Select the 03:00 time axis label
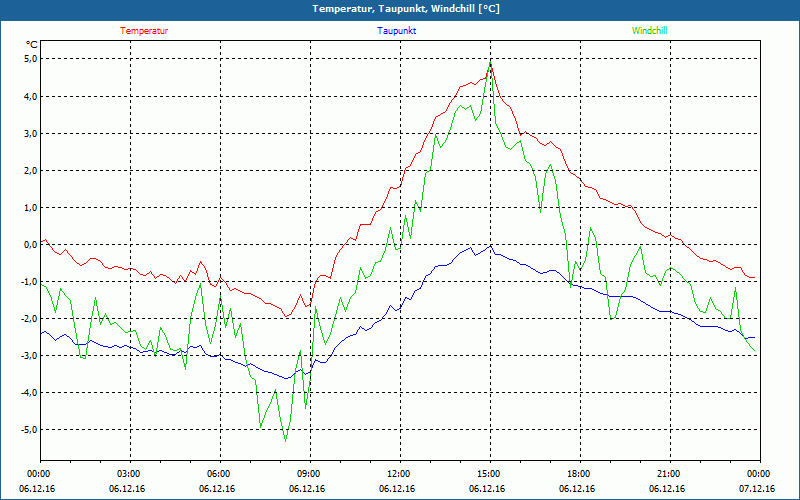 [128, 474]
